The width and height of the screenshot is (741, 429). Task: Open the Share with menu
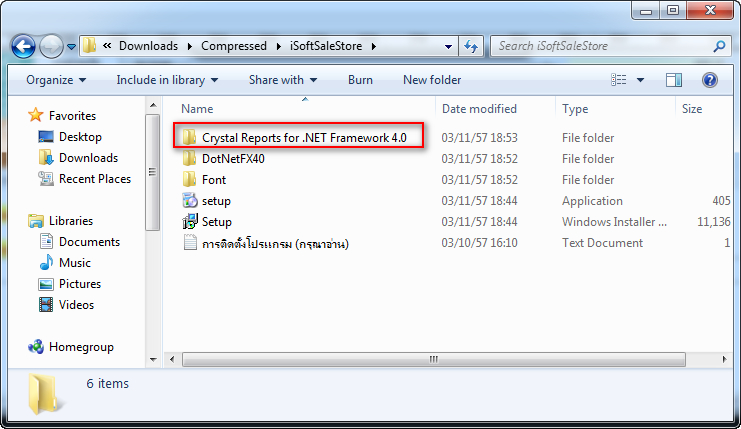[x=283, y=80]
